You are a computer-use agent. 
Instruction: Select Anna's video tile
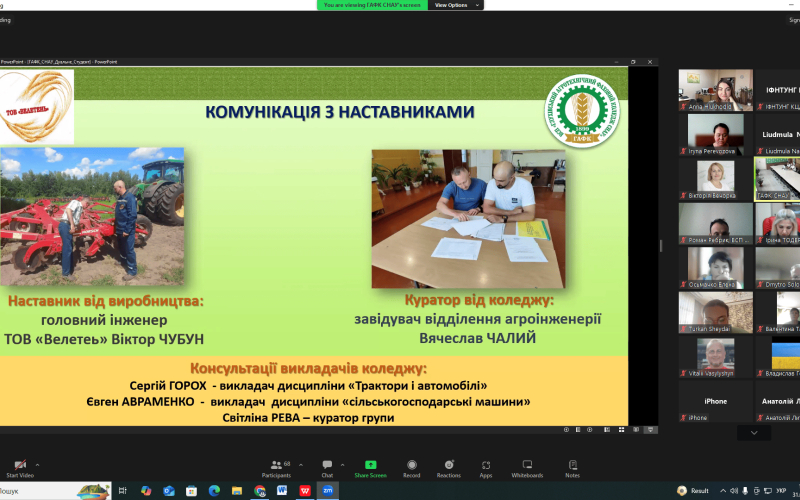[x=715, y=90]
